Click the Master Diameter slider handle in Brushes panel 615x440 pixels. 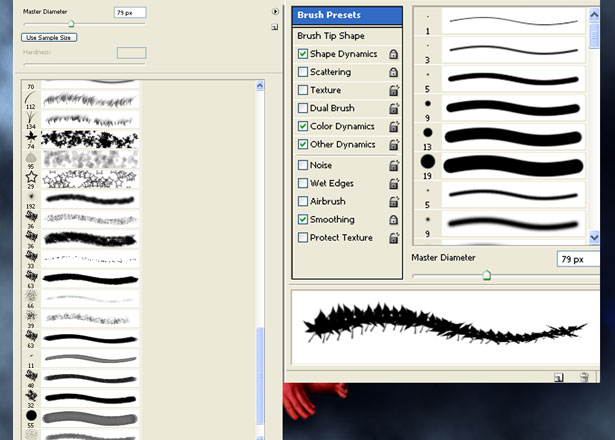point(486,275)
